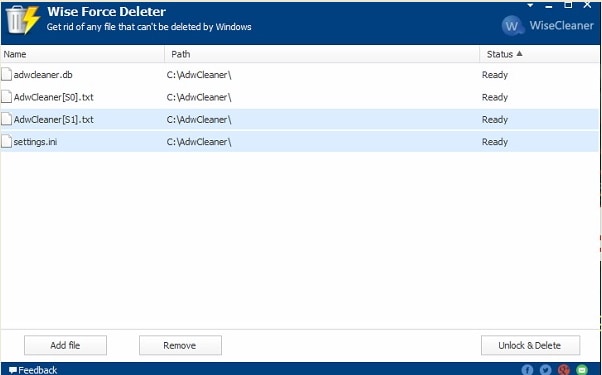Sort by the Status column header
The width and height of the screenshot is (602, 375).
pyautogui.click(x=539, y=54)
